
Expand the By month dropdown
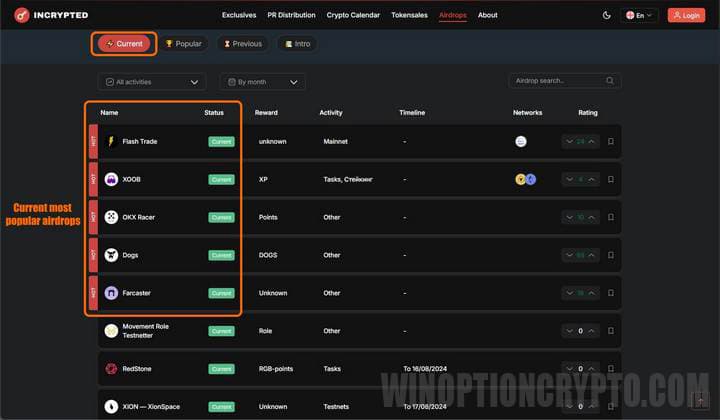tap(263, 82)
